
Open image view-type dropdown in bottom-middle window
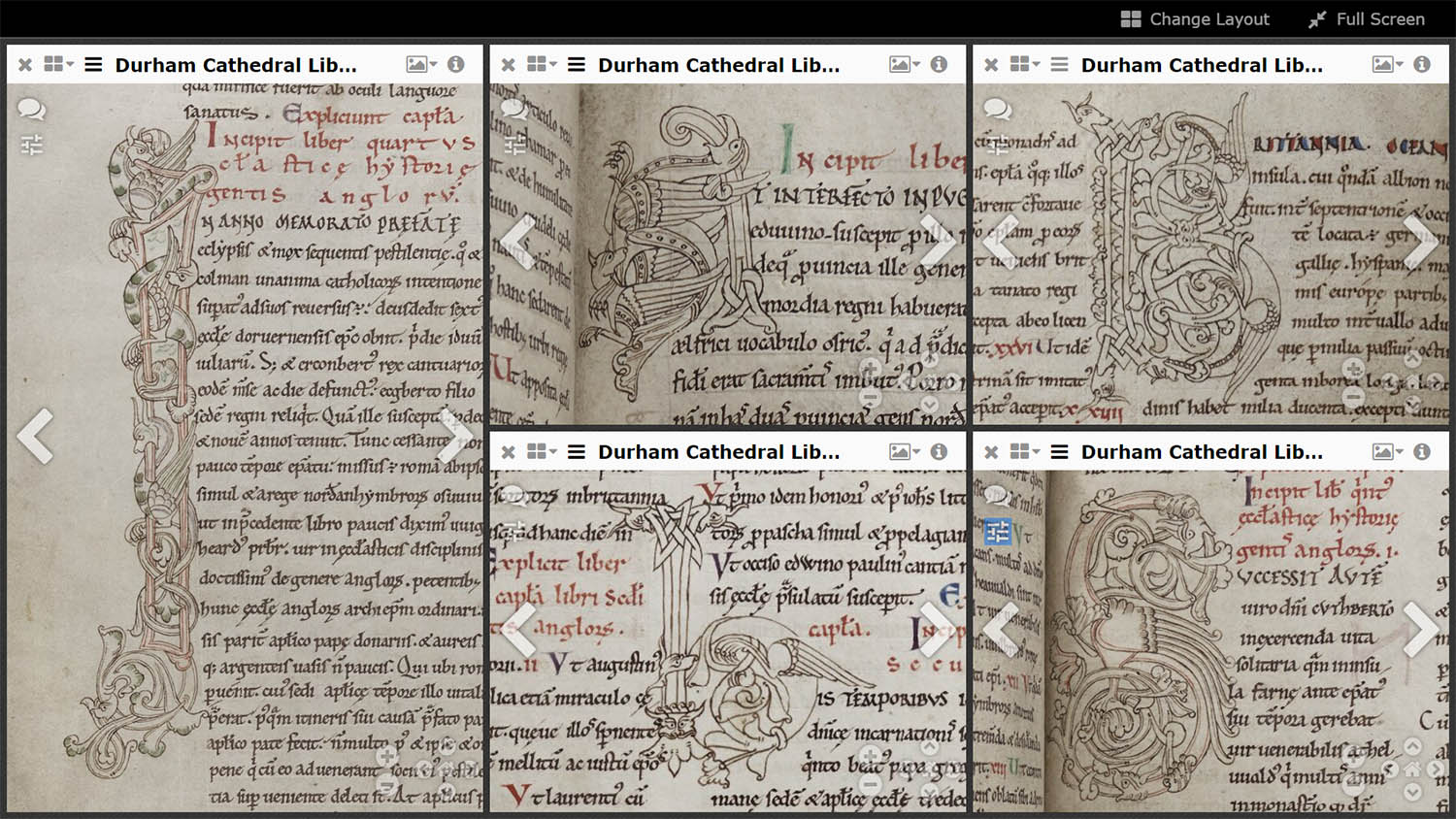pos(905,451)
